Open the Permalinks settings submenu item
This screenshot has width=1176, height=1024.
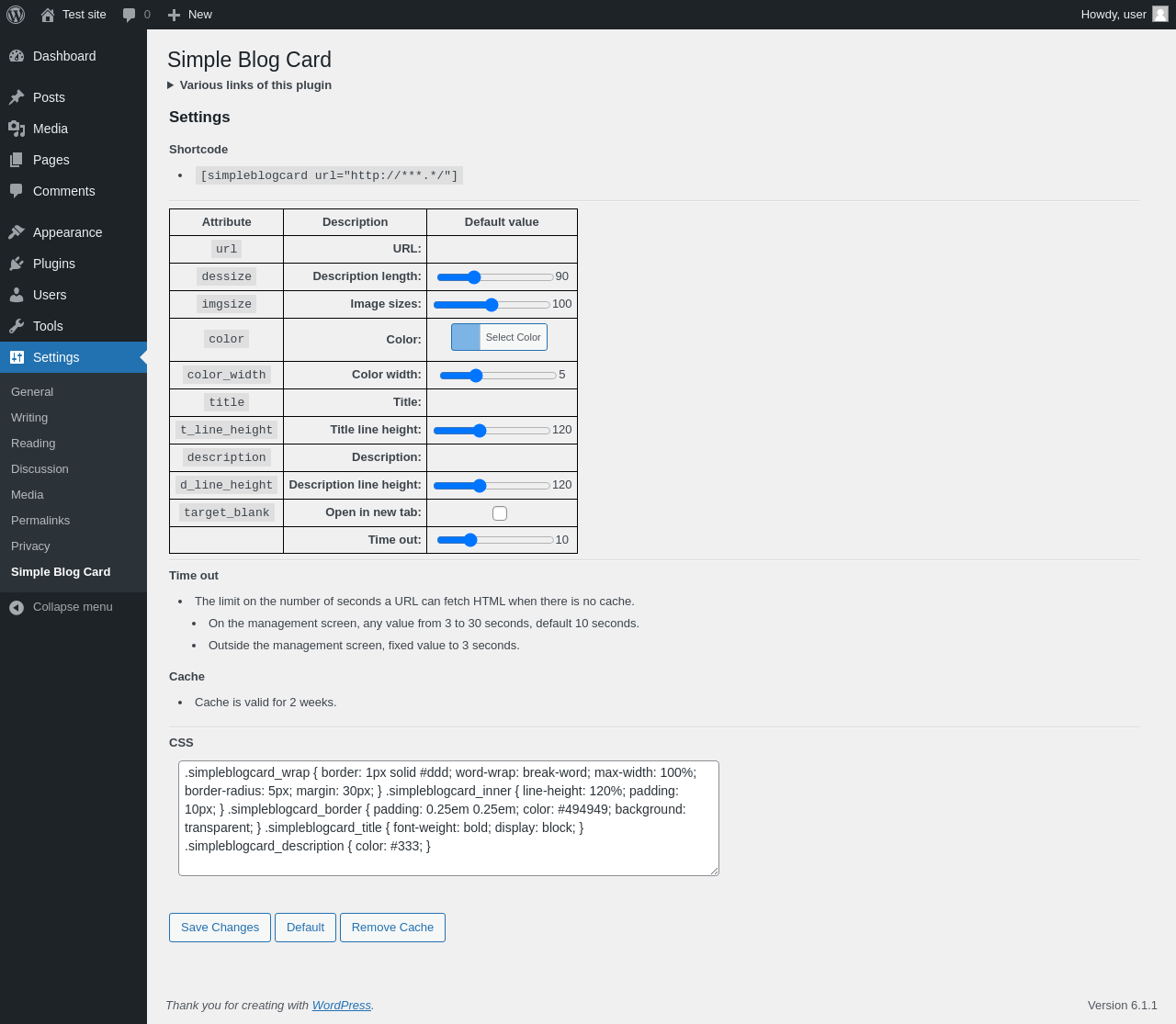40,521
